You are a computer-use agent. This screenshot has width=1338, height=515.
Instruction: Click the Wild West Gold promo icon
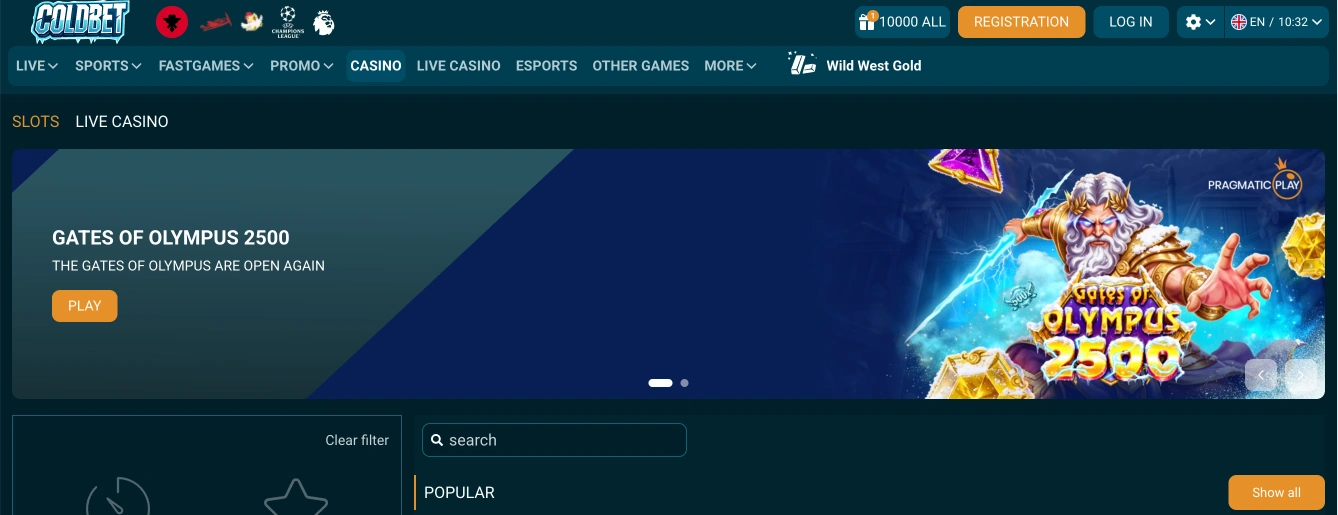(802, 65)
